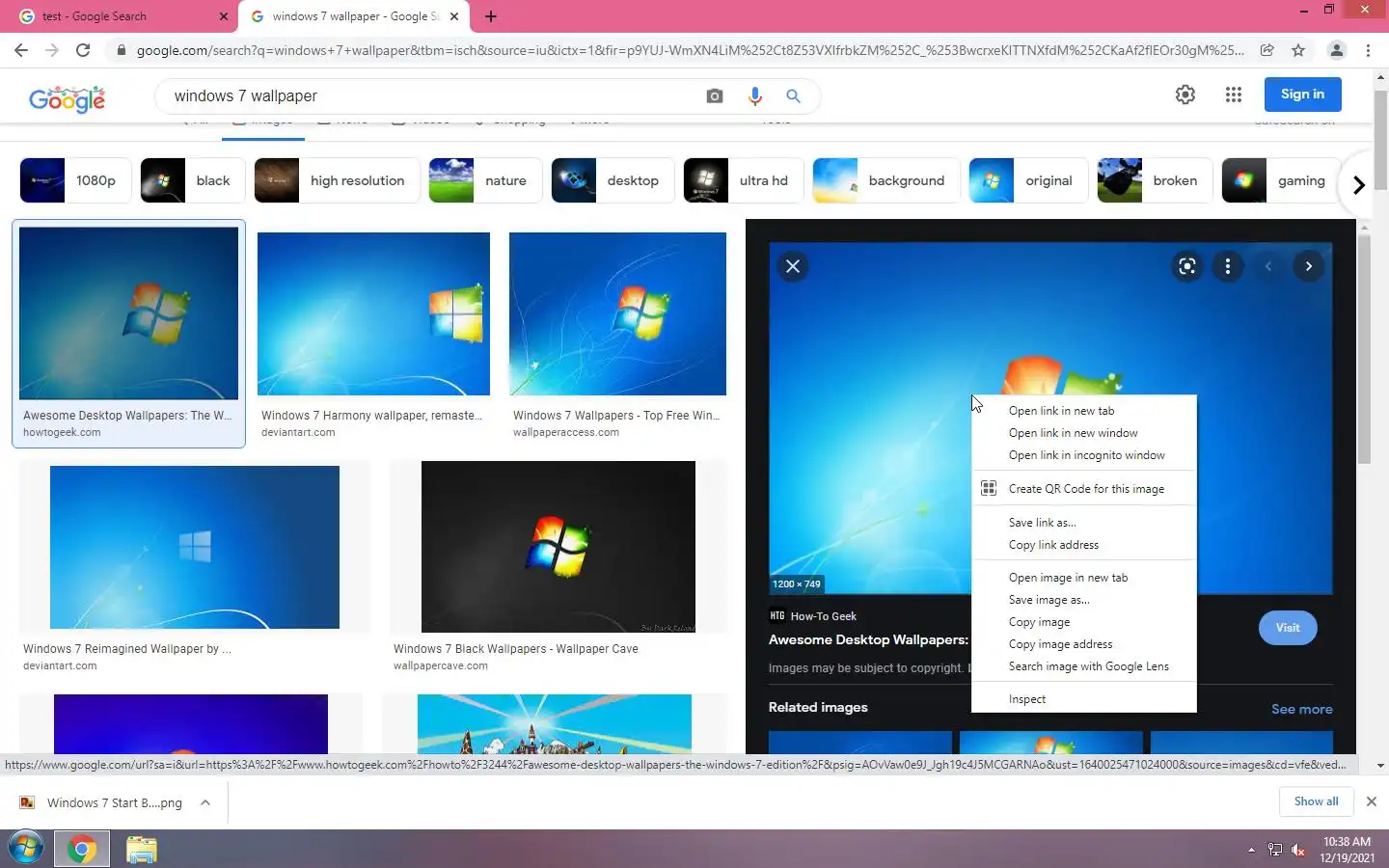Go to next image with right chevron
Screen dimensions: 1389x868
(1309, 266)
